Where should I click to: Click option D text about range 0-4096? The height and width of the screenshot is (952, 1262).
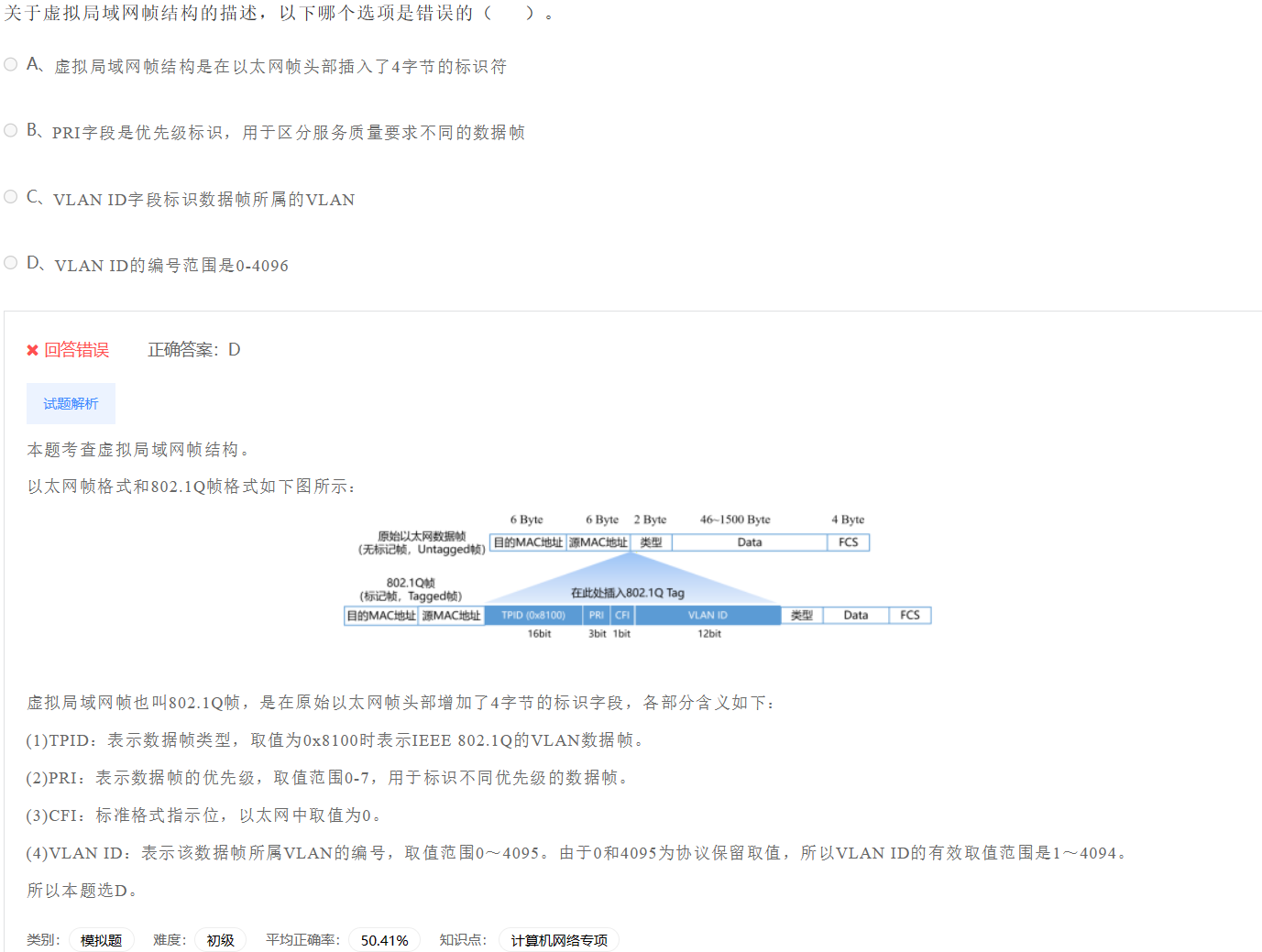[x=171, y=266]
